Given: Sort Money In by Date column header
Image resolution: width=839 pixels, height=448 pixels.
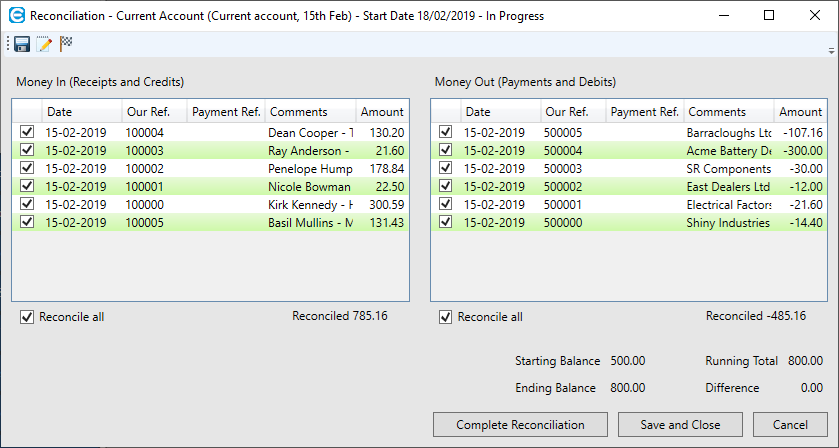Looking at the screenshot, I should [x=80, y=112].
